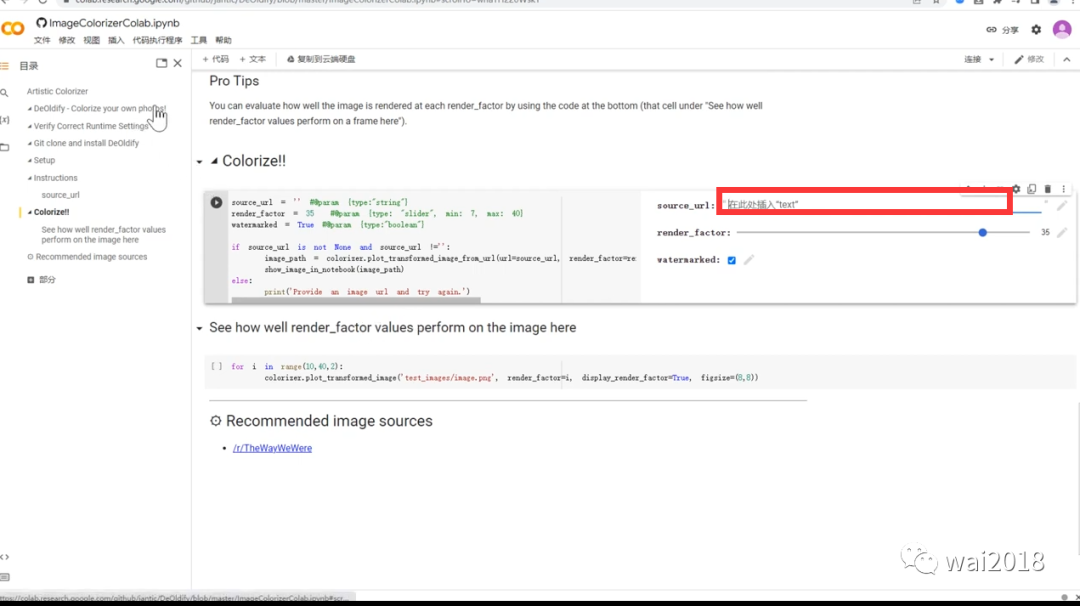Click the 目录 panel title
This screenshot has height=606, width=1080.
point(29,66)
